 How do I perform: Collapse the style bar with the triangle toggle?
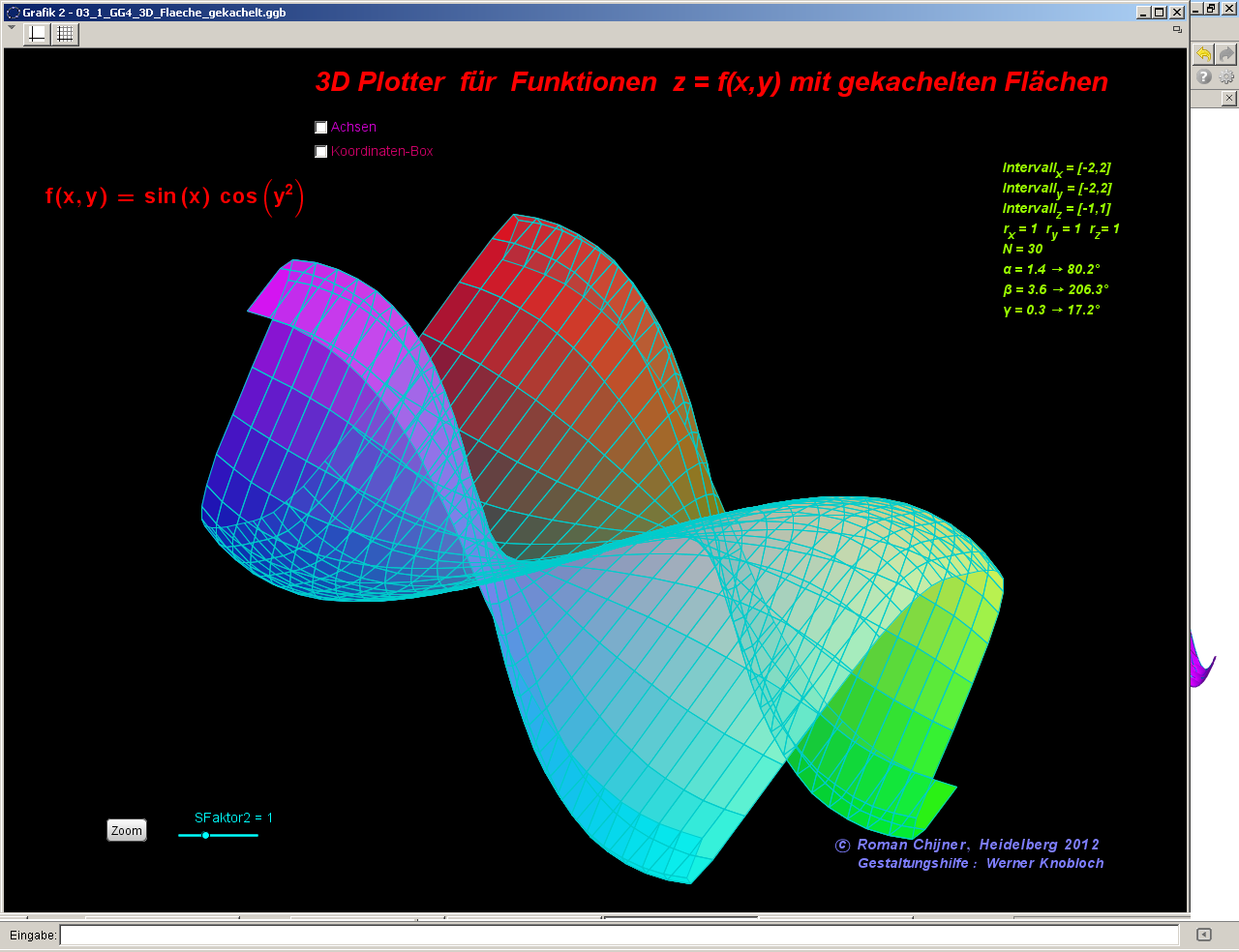pos(12,28)
